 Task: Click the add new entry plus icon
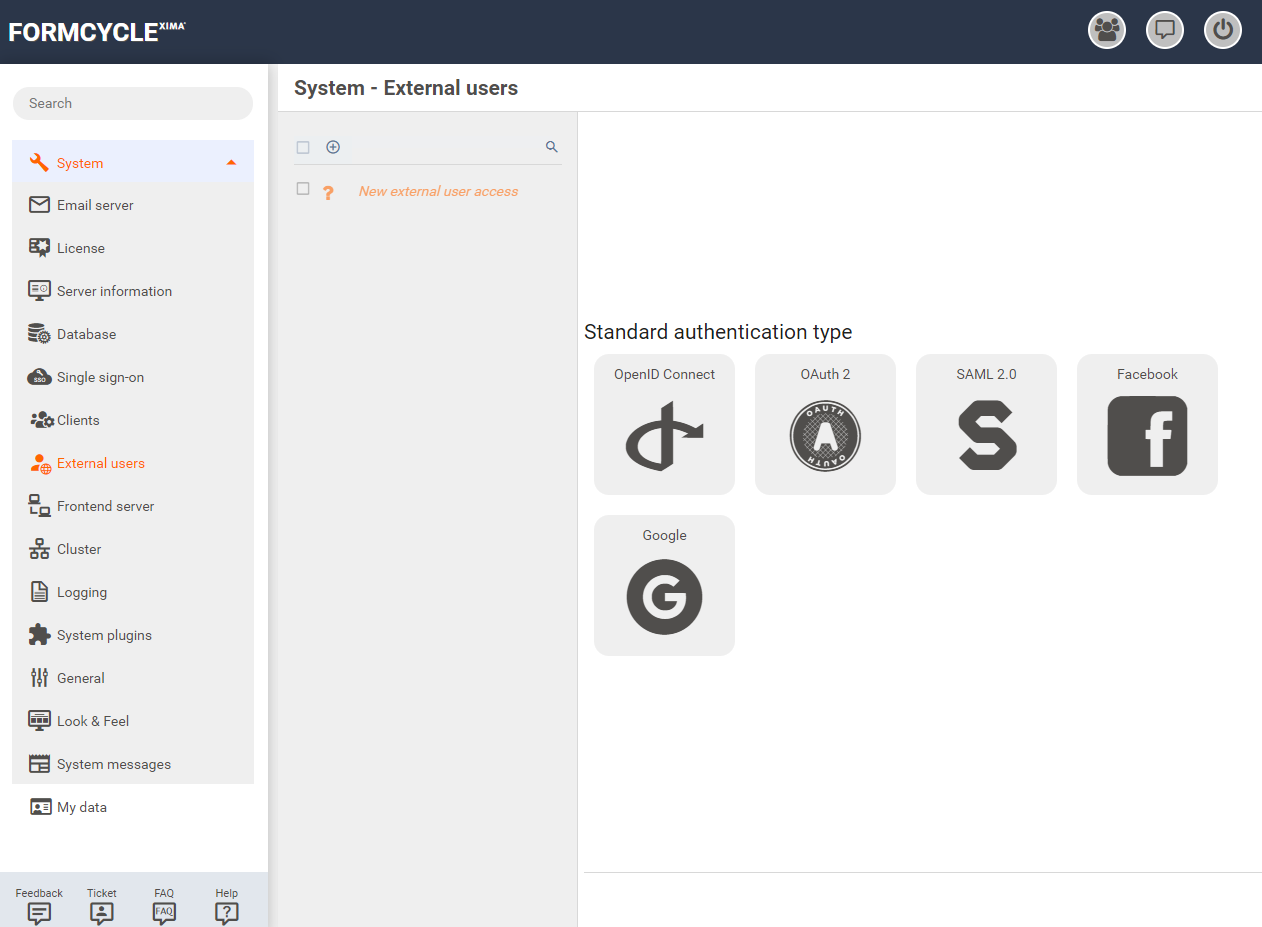pos(333,147)
